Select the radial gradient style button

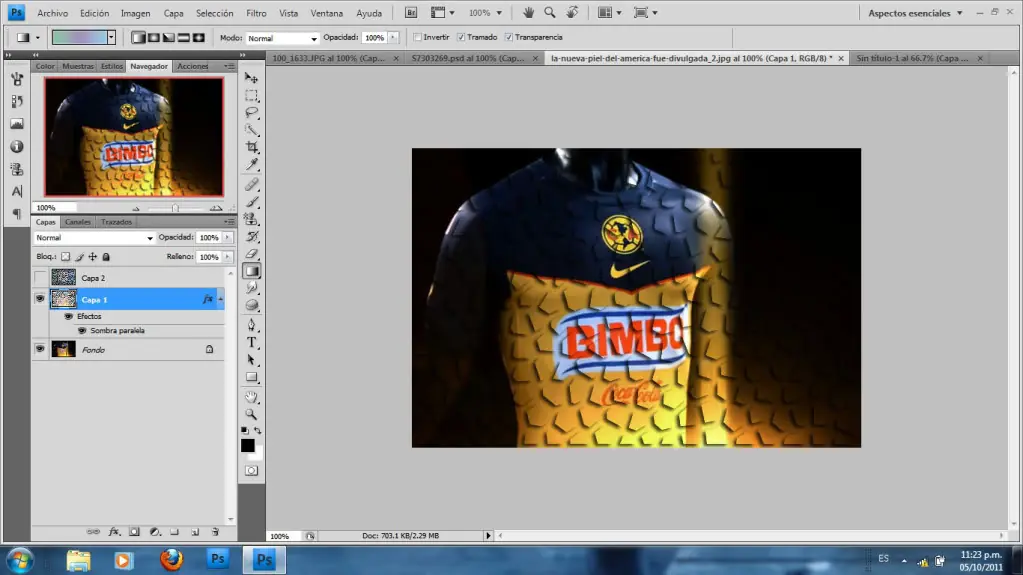tap(153, 38)
